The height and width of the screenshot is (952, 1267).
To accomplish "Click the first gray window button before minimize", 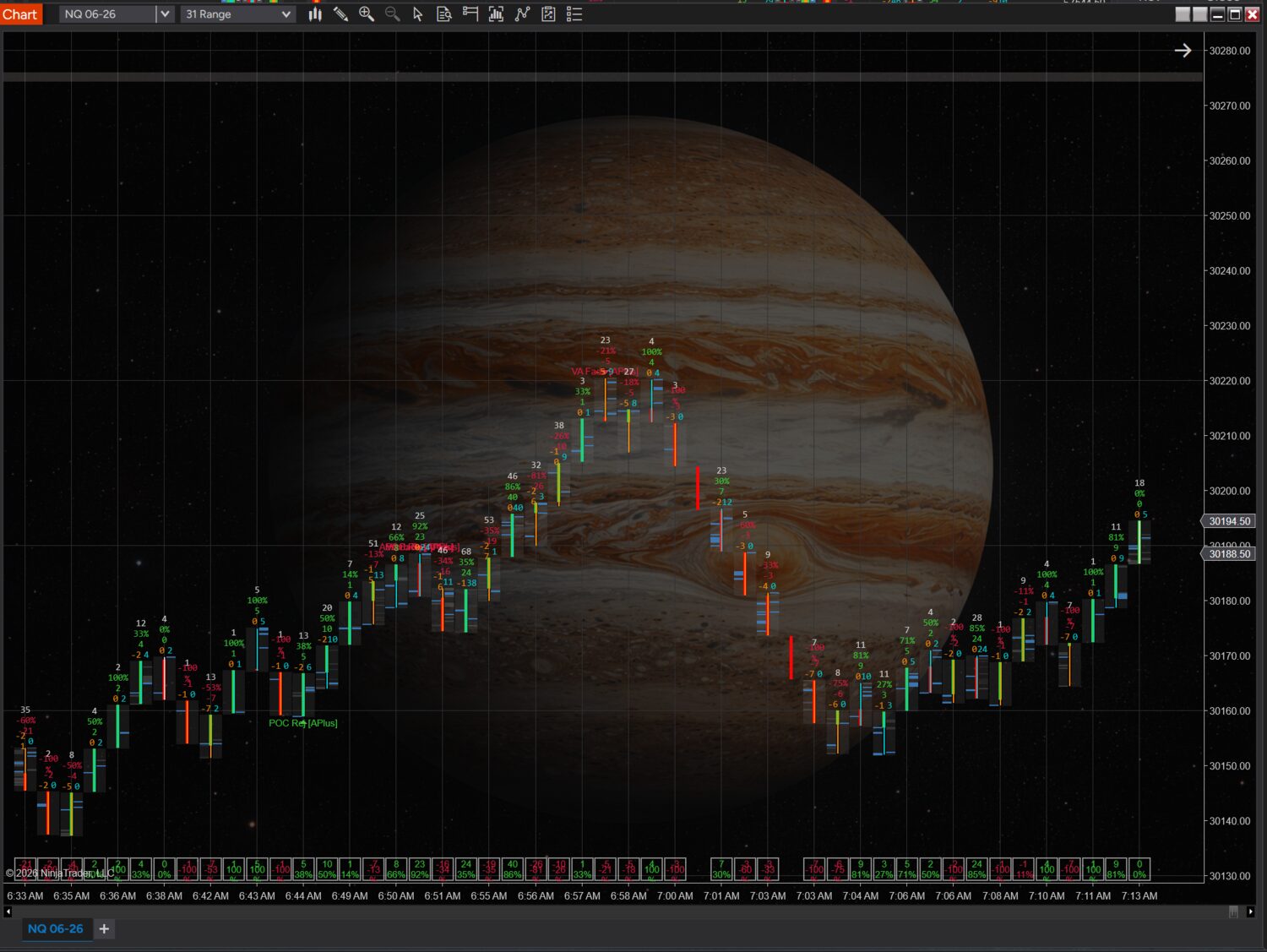I will pos(1183,14).
